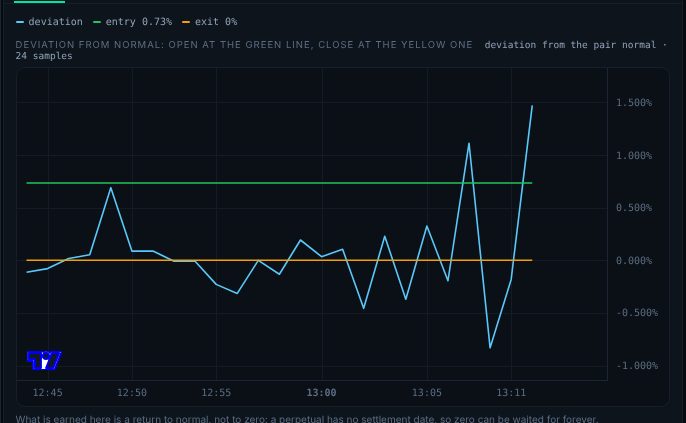Click the exit 0% legend item
The width and height of the screenshot is (686, 423).
[x=210, y=22]
